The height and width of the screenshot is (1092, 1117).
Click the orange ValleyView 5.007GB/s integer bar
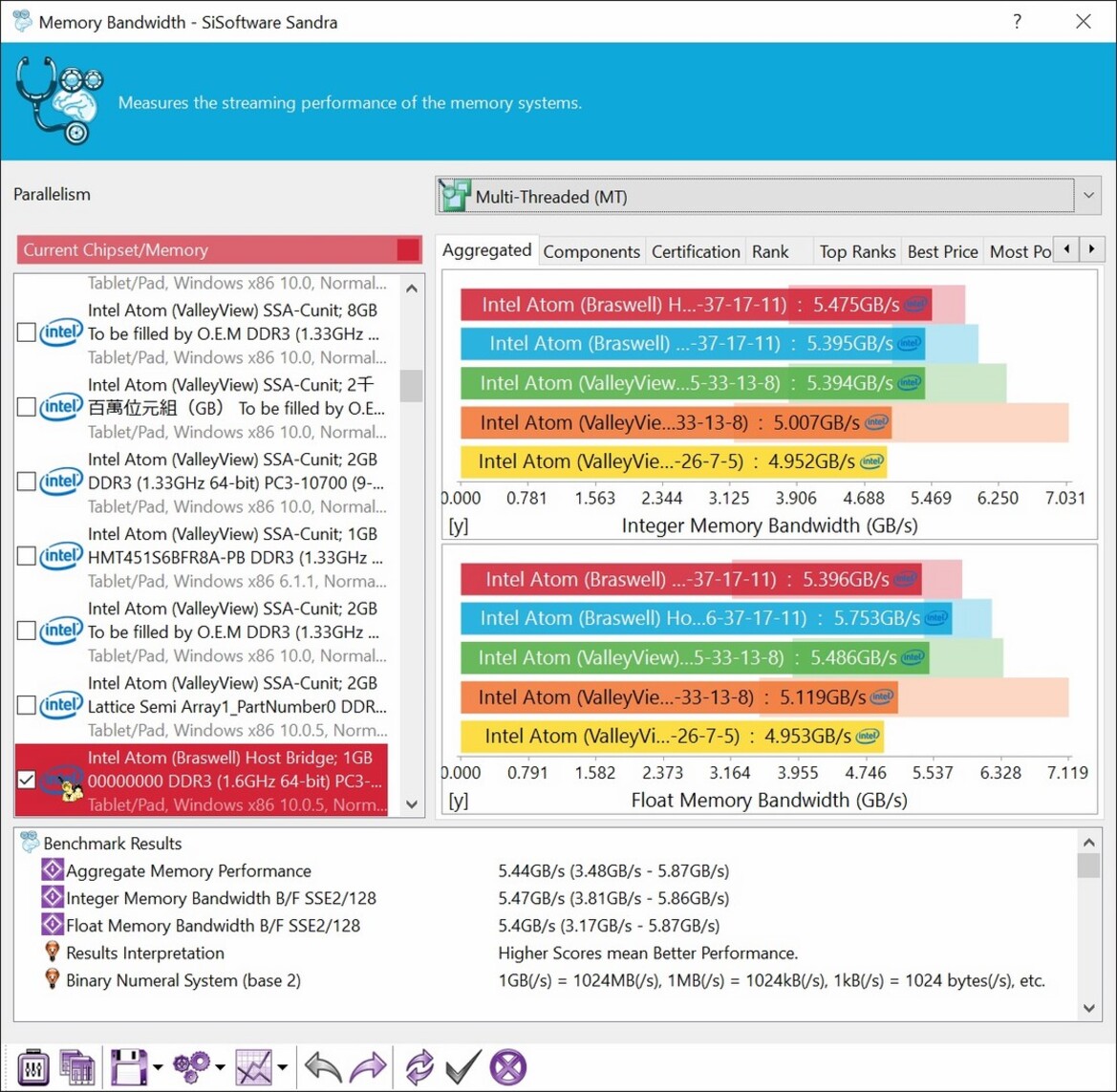tap(677, 422)
